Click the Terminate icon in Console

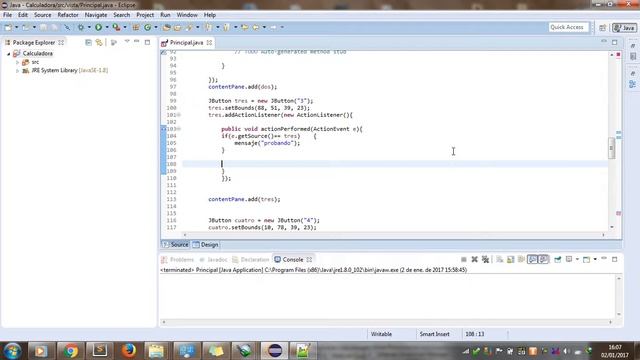[464, 260]
